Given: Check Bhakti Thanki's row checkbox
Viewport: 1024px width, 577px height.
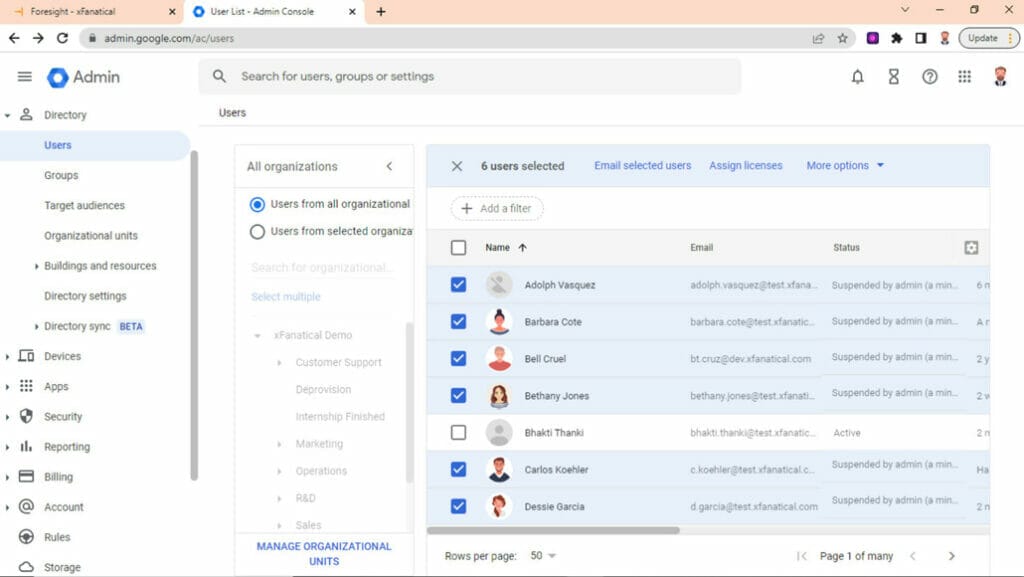Looking at the screenshot, I should tap(457, 432).
